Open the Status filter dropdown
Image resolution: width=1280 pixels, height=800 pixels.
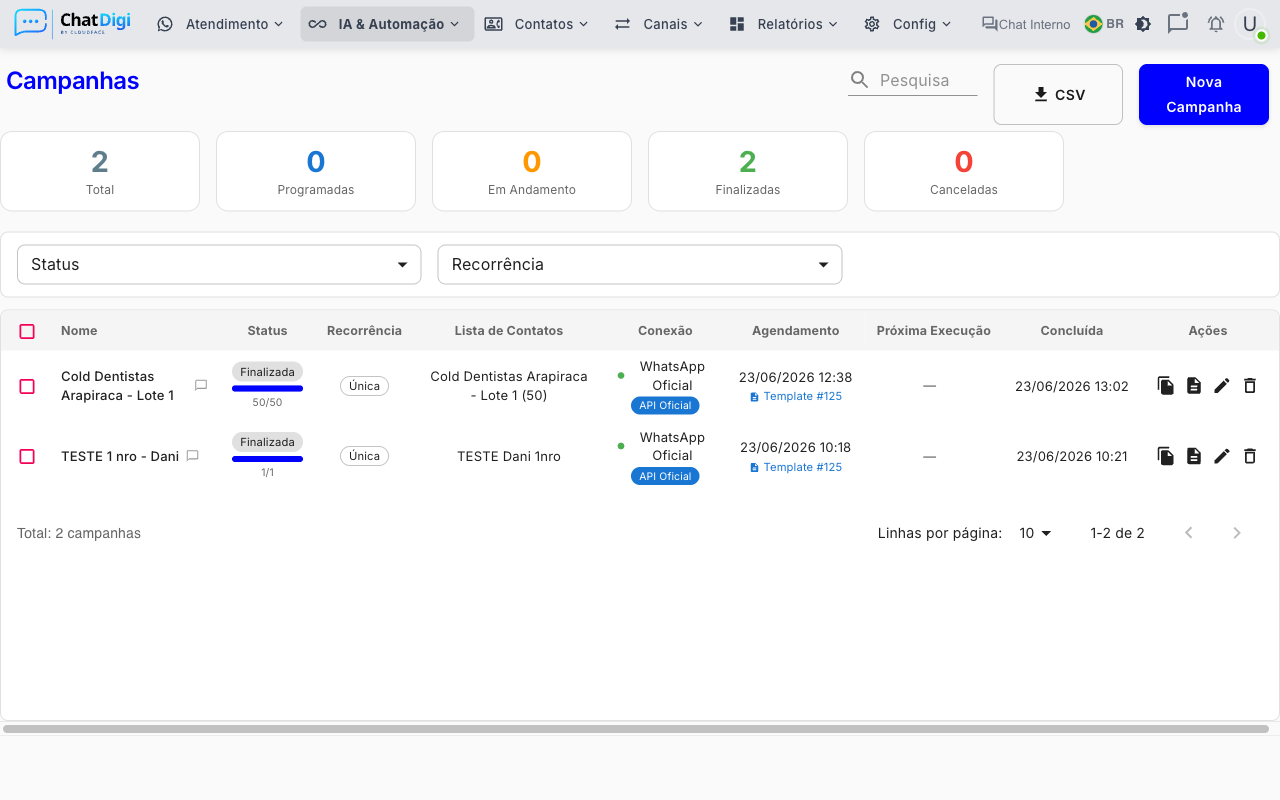coord(219,265)
